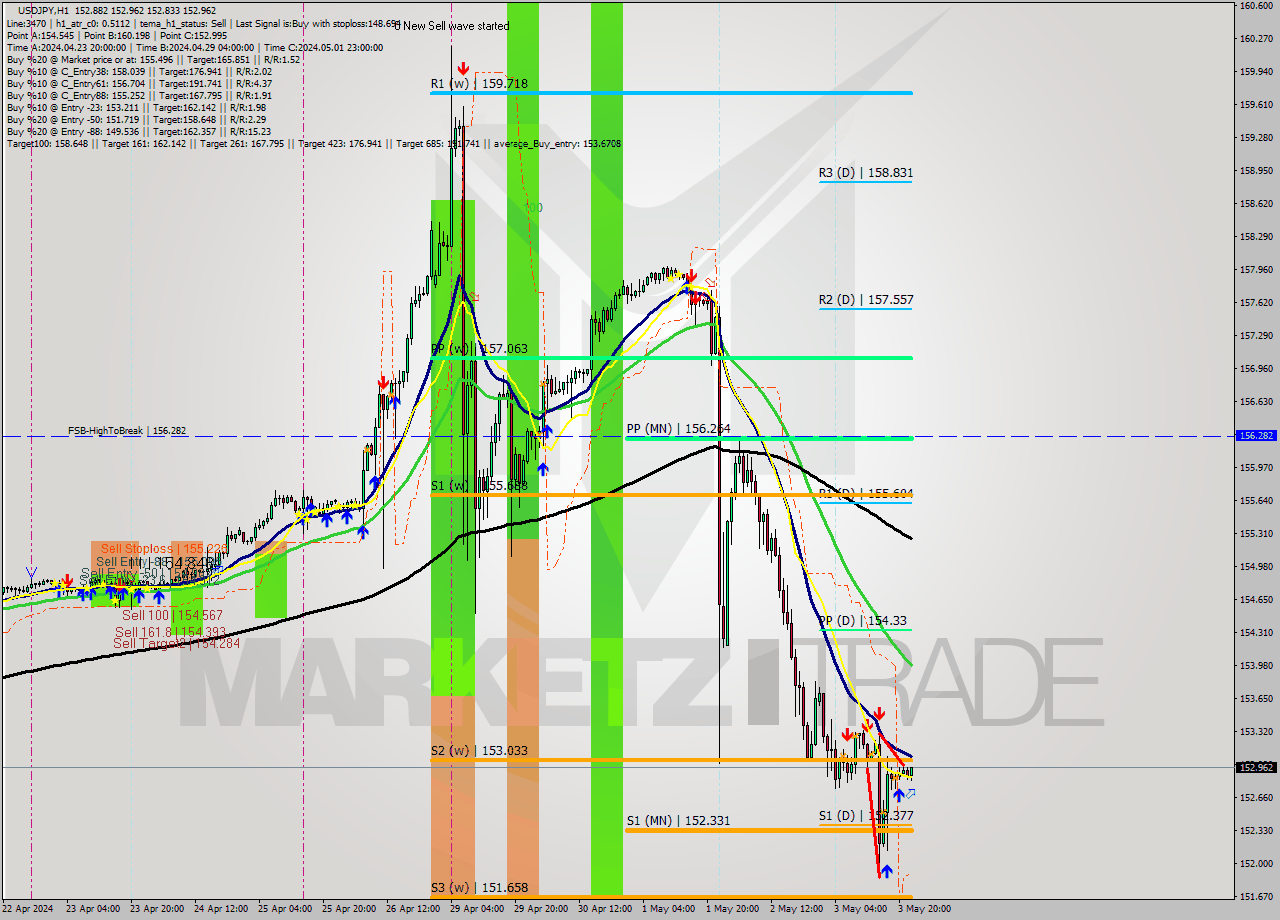The height and width of the screenshot is (920, 1280).
Task: Click the 158.950 price scale value
Action: pos(1256,171)
